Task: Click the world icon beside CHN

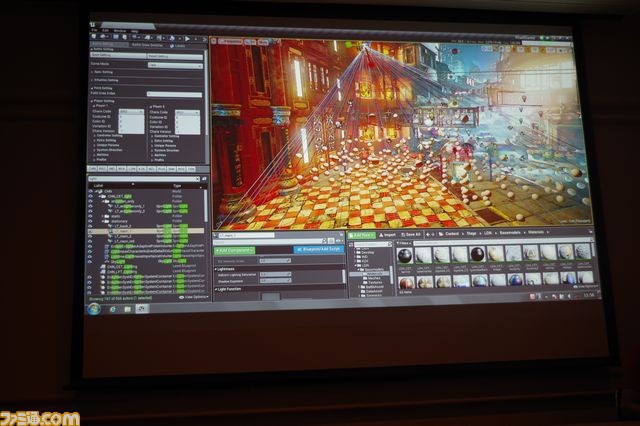Action: 99,191
